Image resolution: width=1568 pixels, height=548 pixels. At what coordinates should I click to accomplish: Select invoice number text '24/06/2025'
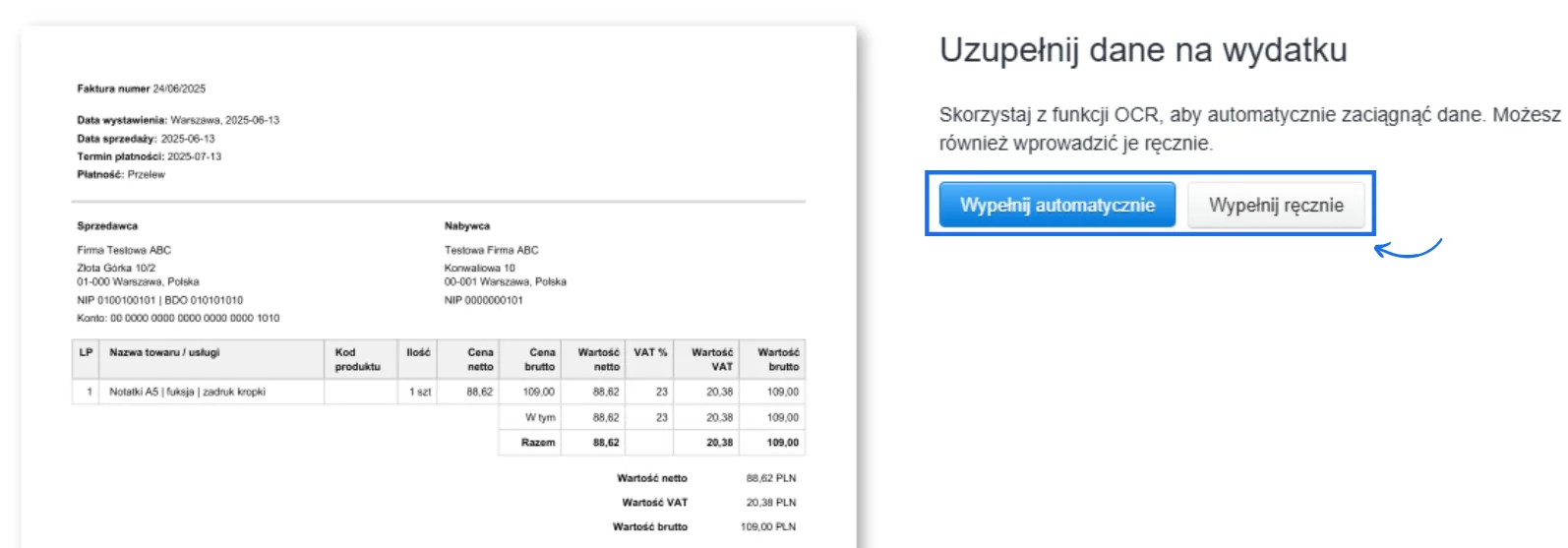pos(179,89)
